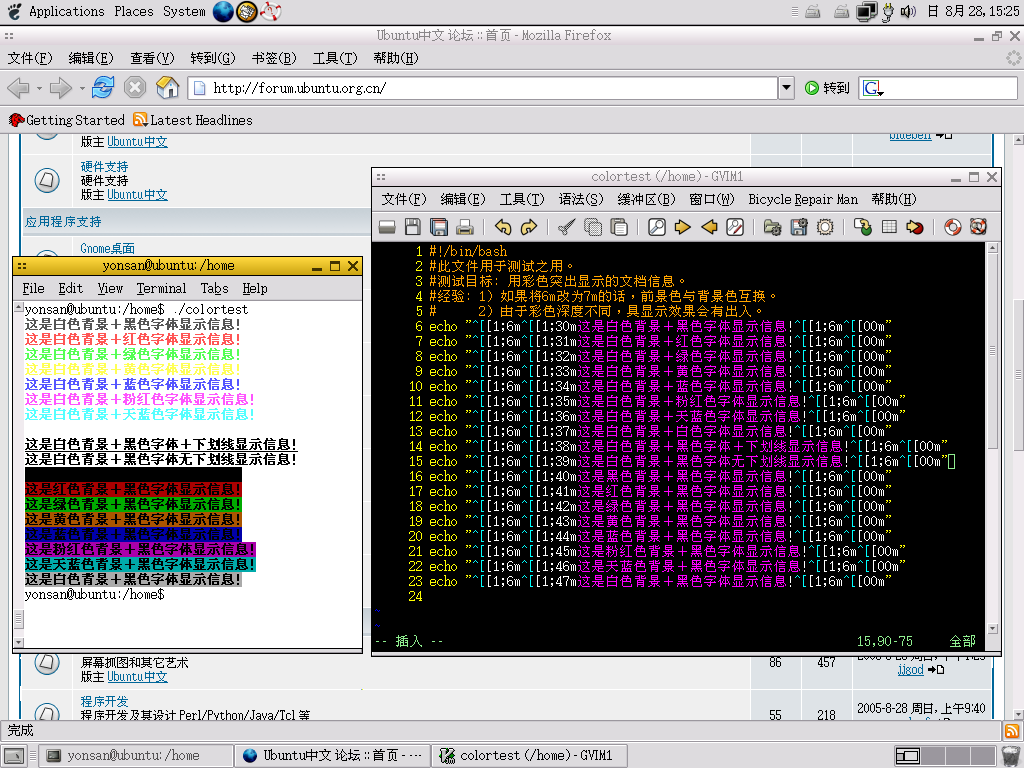
Task: Click GVIM vertical scrollbar down arrow
Action: pyautogui.click(x=993, y=629)
